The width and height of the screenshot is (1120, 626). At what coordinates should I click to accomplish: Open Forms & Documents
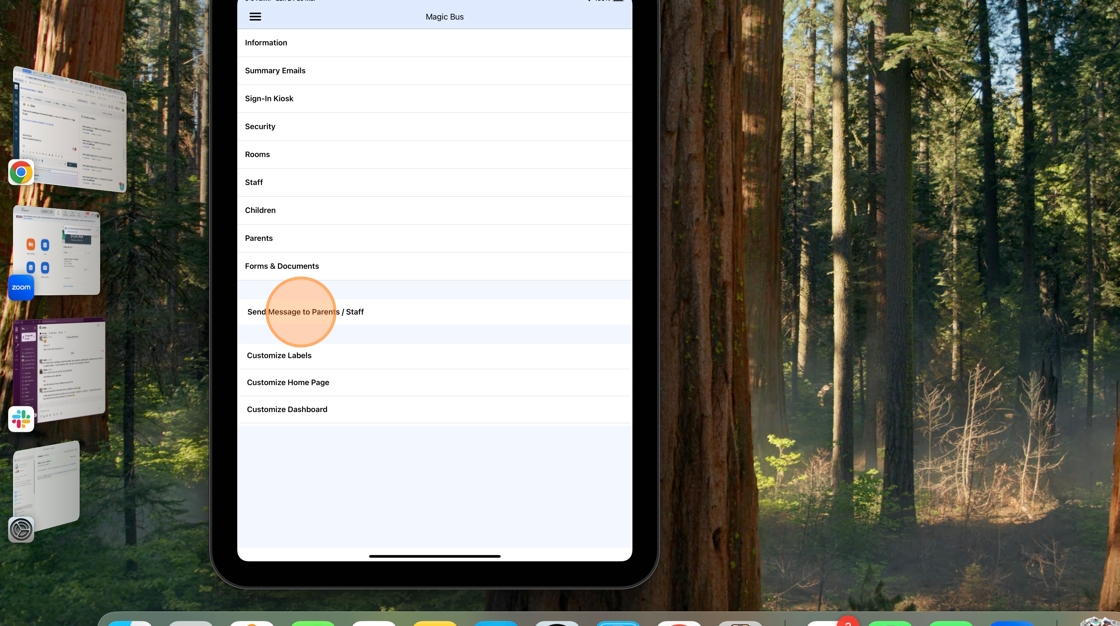(434, 266)
